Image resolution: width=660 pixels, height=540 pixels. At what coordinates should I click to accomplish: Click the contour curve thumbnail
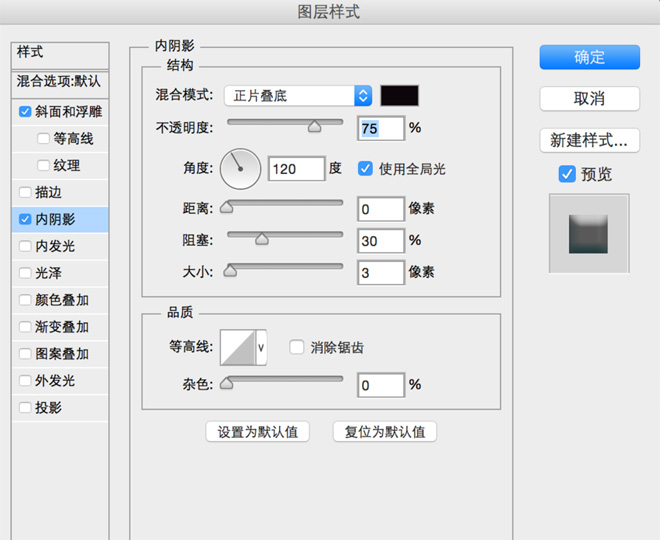238,348
